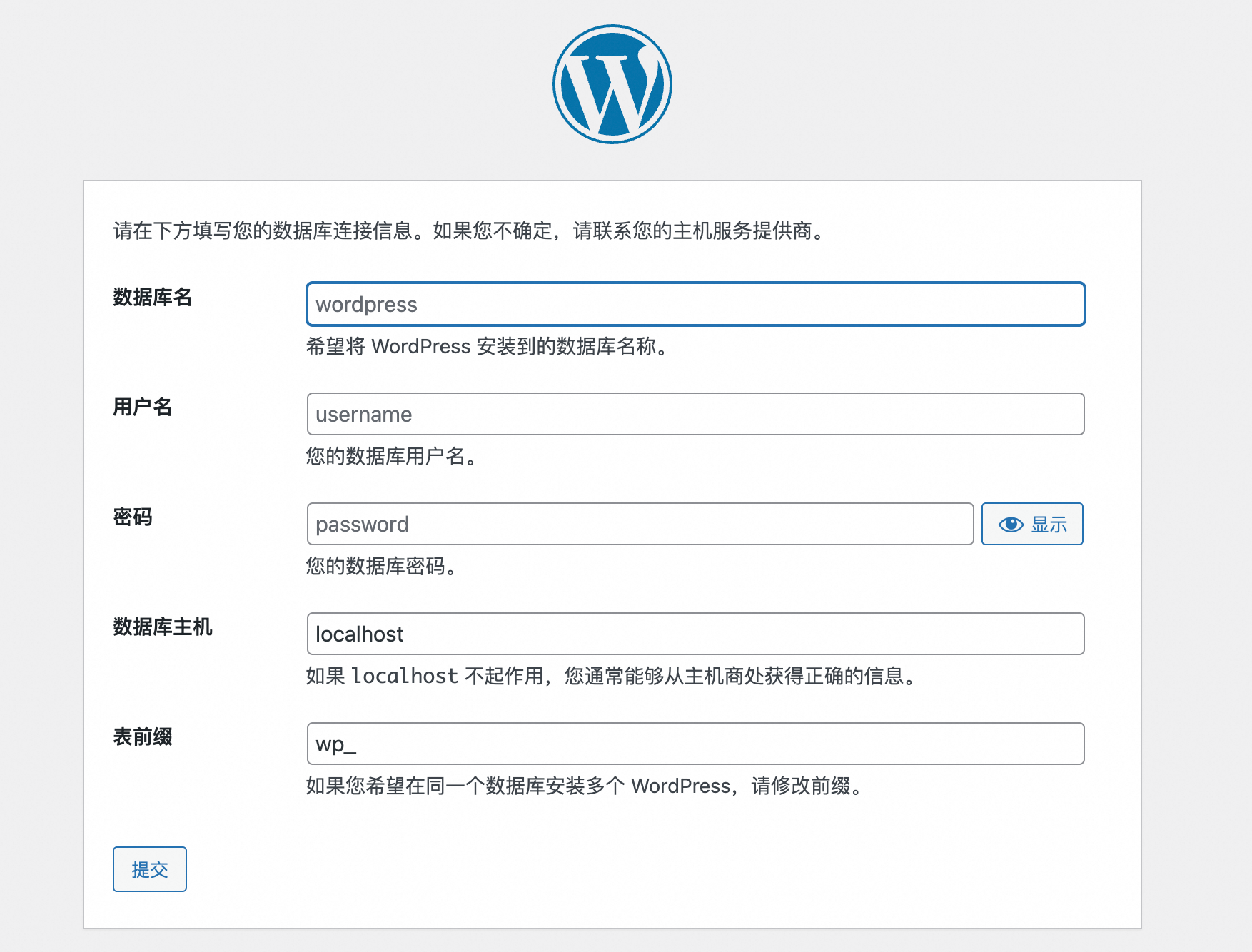Click the 用户名 label

pyautogui.click(x=143, y=407)
